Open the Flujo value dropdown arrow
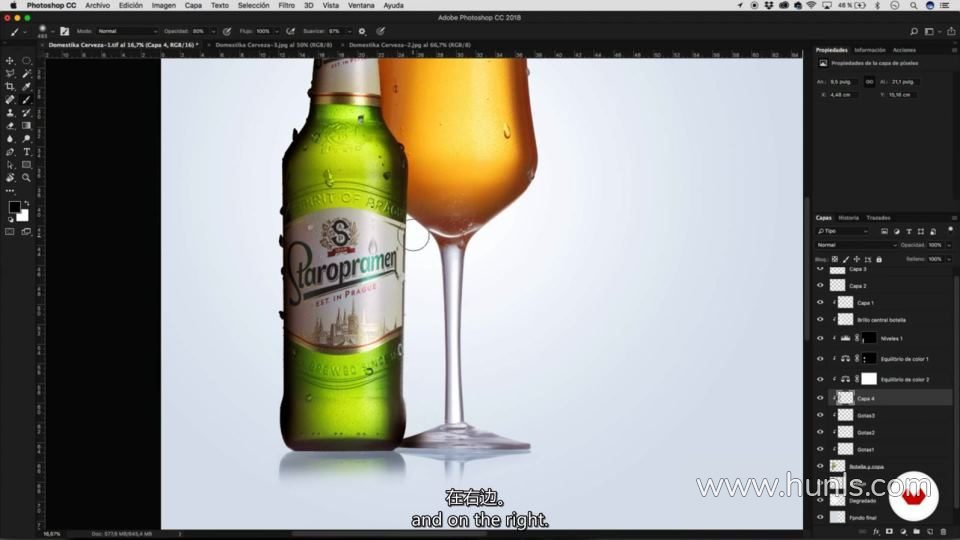 [277, 31]
